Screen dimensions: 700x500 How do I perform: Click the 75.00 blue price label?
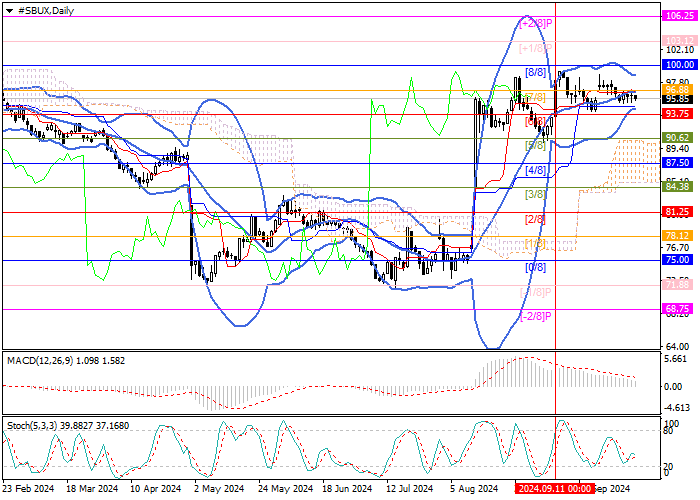[x=678, y=260]
